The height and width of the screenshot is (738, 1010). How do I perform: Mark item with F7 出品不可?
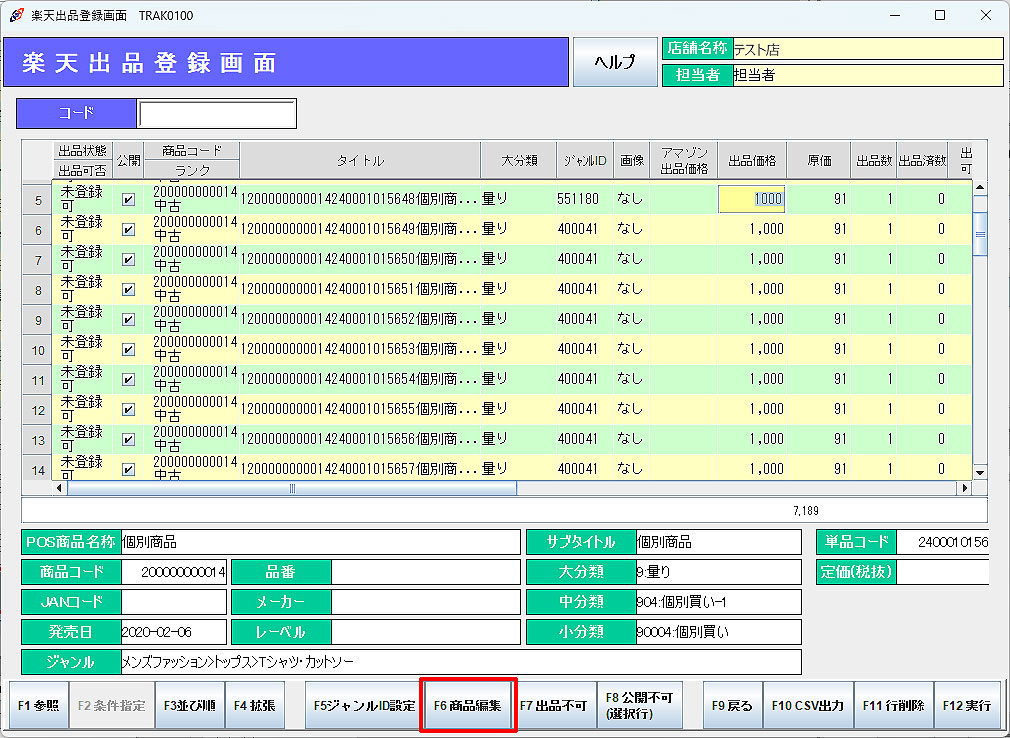(x=553, y=705)
